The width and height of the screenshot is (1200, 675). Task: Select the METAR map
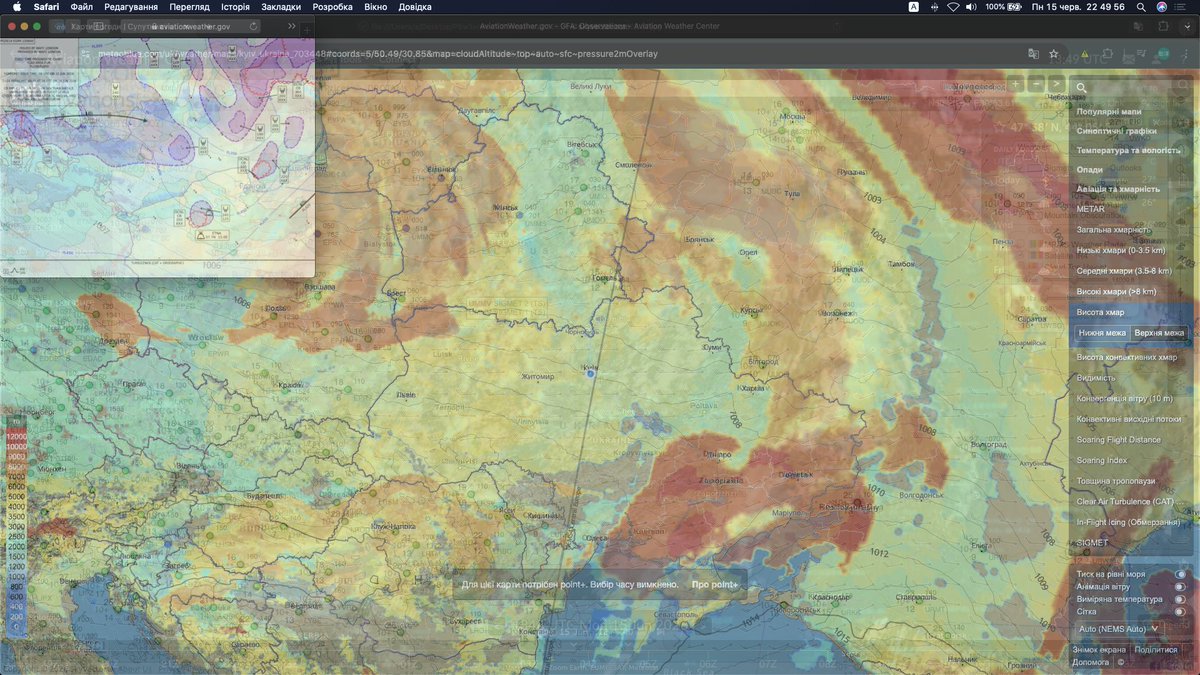1091,209
